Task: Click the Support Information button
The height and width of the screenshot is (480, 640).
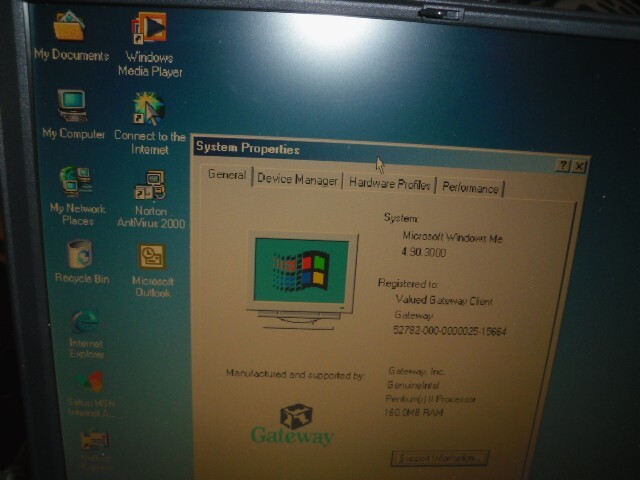Action: coord(439,458)
